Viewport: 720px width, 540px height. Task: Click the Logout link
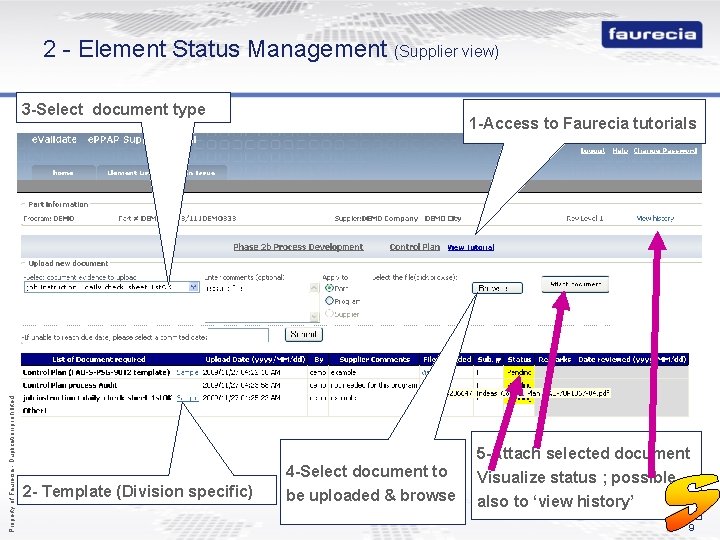tap(592, 151)
